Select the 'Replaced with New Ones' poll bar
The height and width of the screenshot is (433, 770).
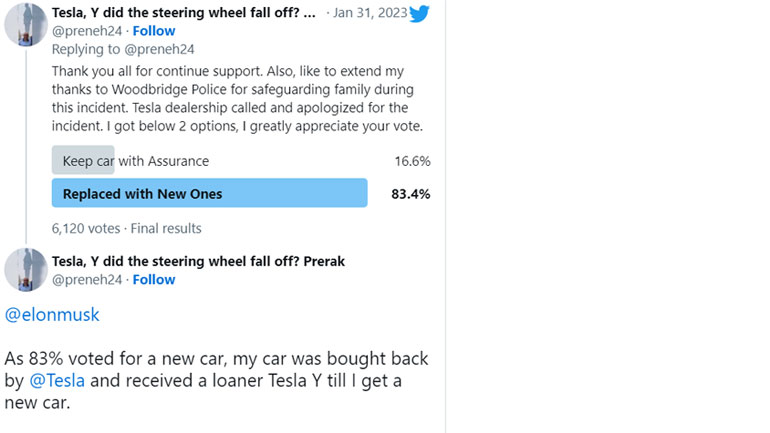209,194
